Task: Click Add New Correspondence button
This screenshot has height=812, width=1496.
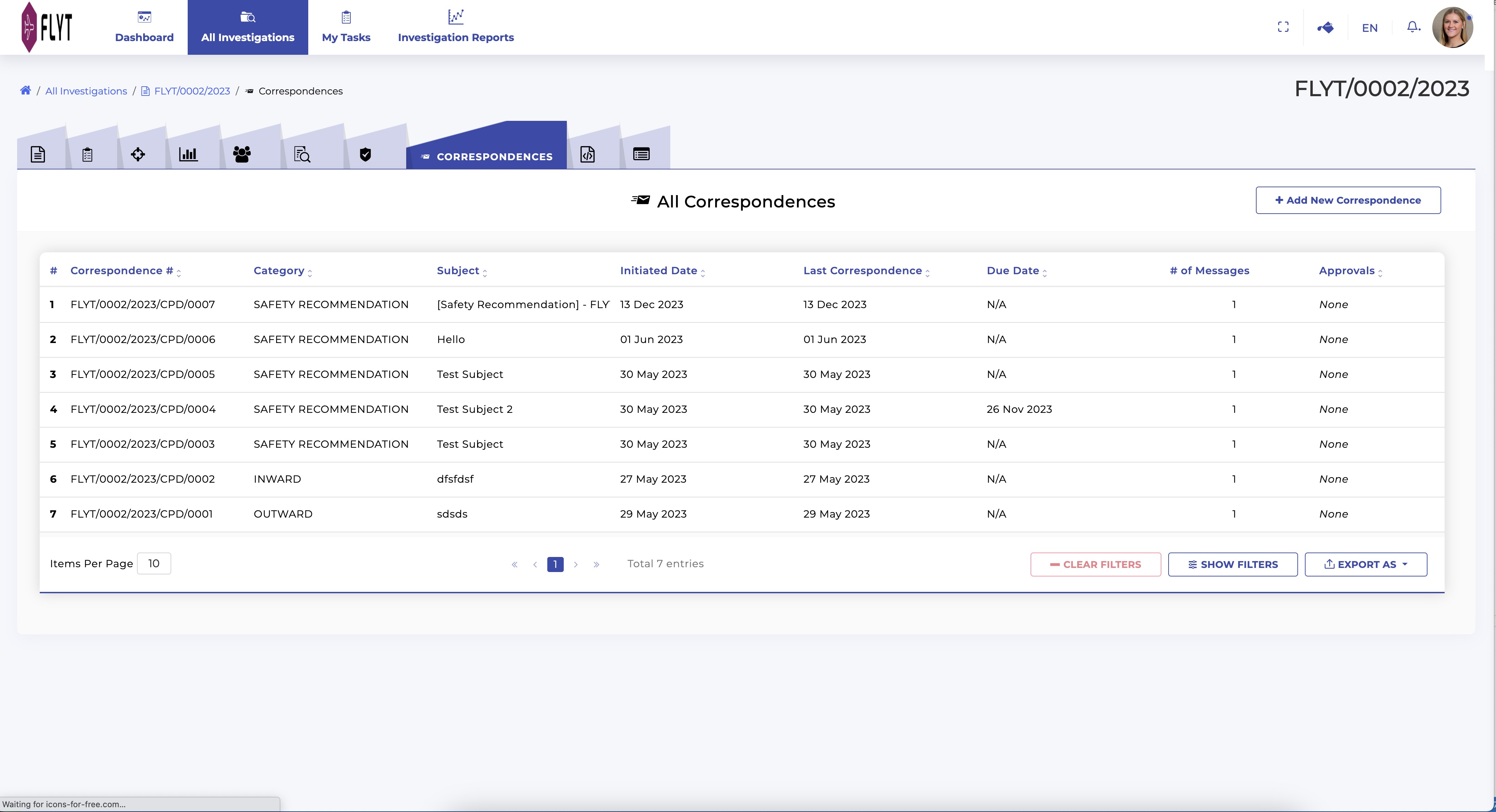Action: coord(1348,200)
